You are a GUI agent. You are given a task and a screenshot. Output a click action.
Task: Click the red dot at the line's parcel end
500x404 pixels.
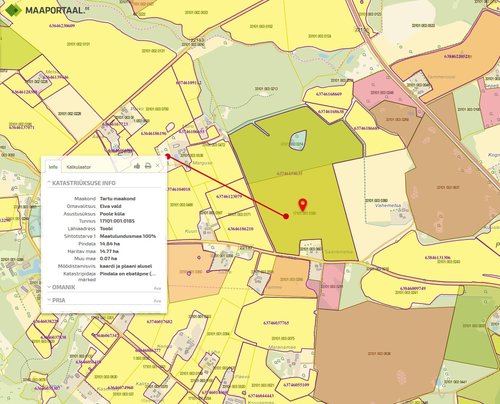click(286, 216)
